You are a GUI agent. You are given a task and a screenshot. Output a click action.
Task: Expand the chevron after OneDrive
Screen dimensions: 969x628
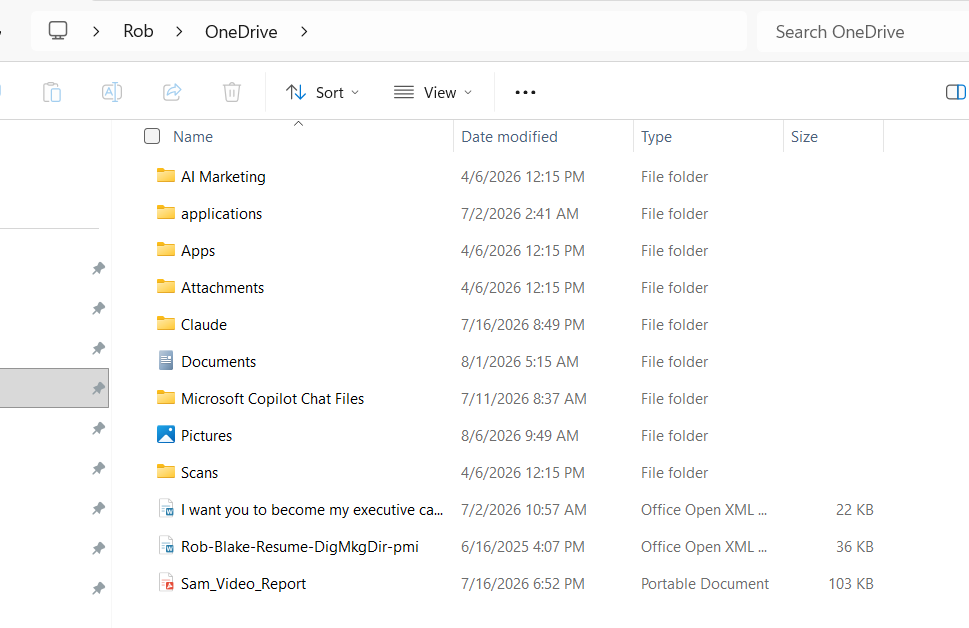[x=303, y=32]
